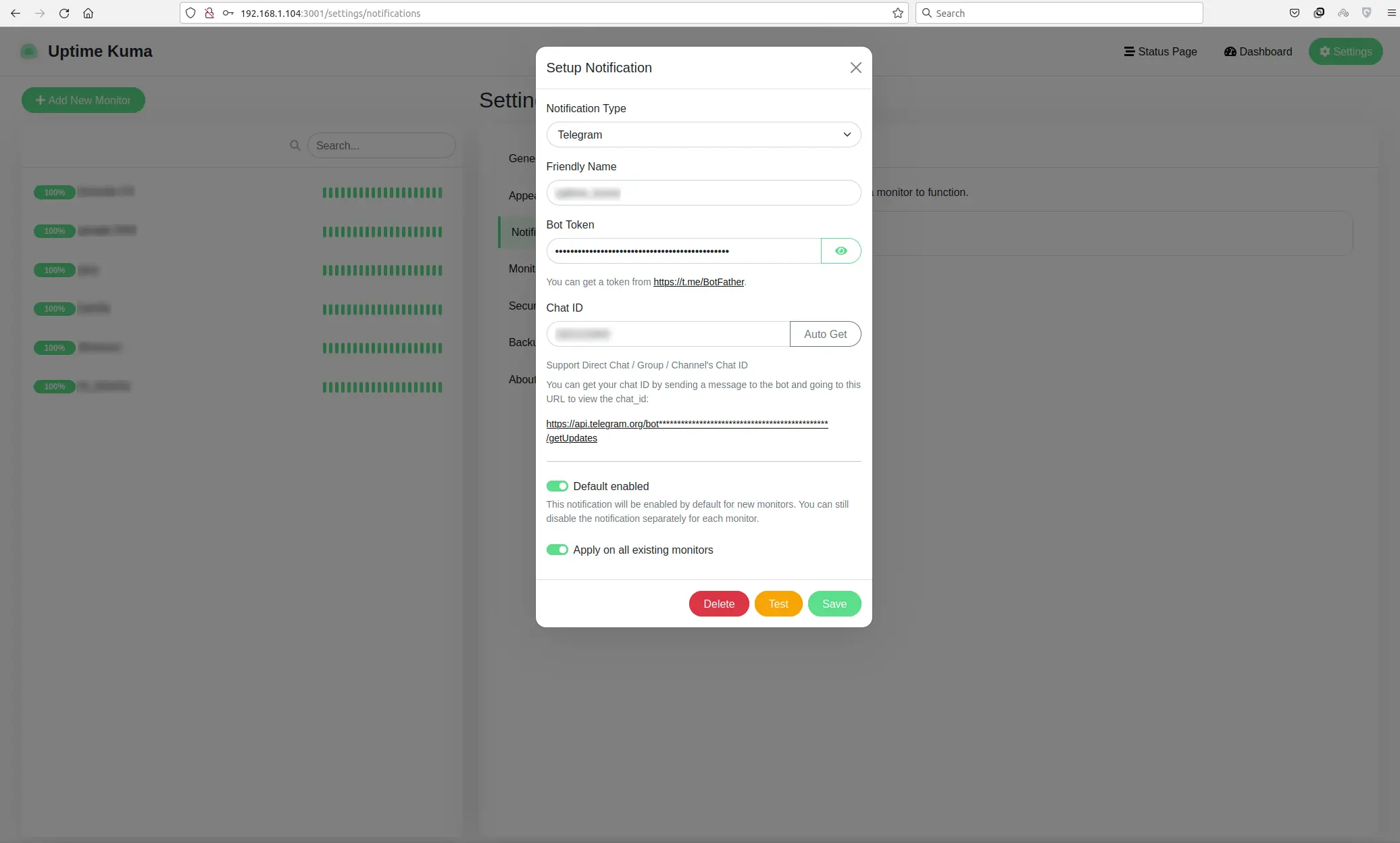This screenshot has width=1400, height=843.
Task: Open the Dashboard nav item
Action: [x=1258, y=51]
